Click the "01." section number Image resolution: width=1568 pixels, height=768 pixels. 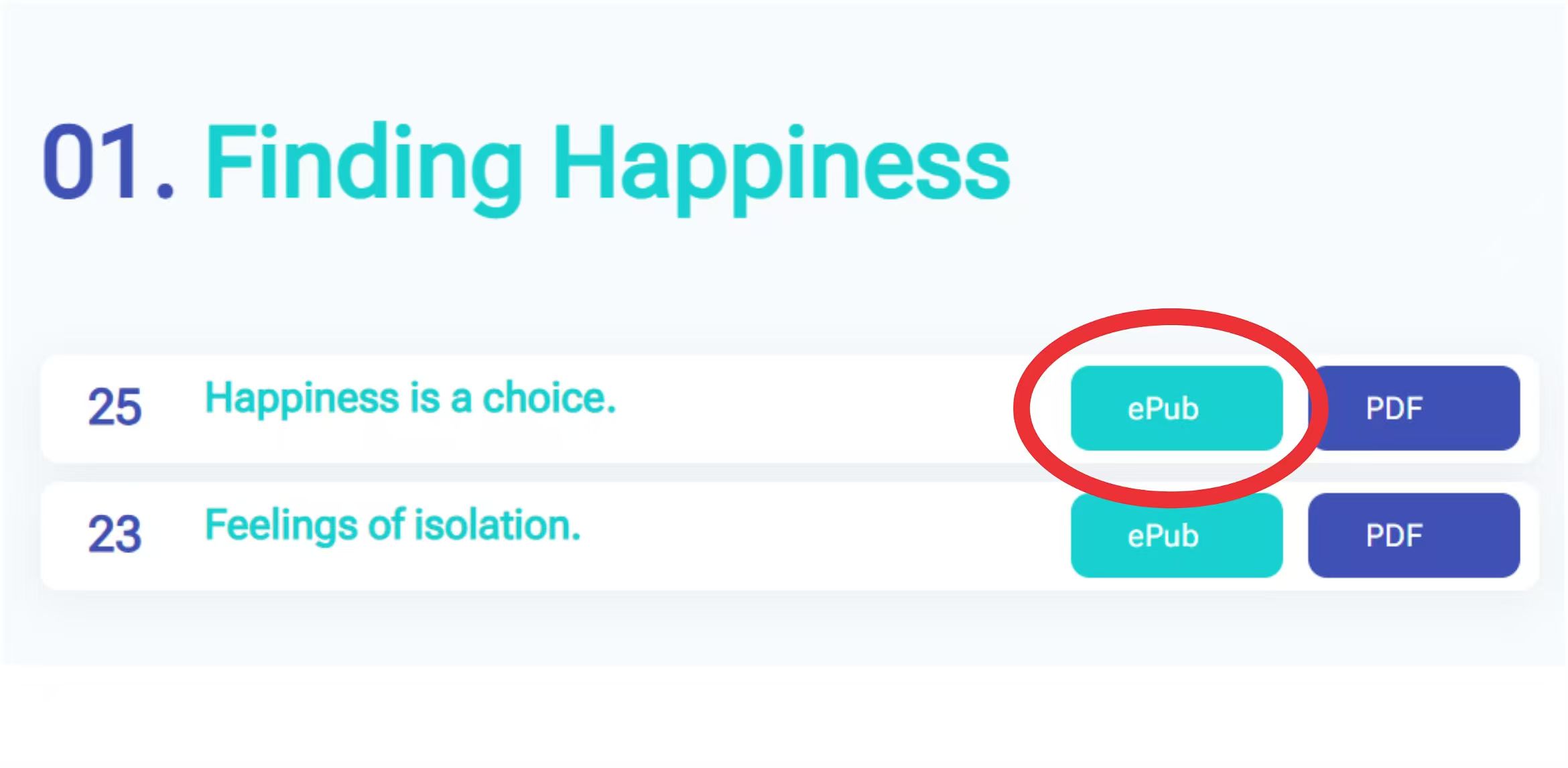[107, 163]
